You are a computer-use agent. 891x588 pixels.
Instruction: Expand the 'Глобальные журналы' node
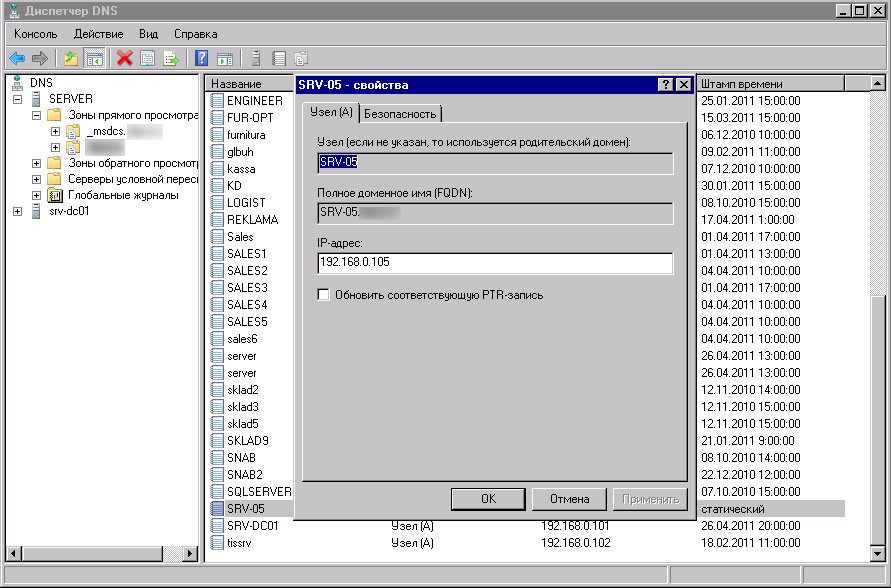(37, 195)
